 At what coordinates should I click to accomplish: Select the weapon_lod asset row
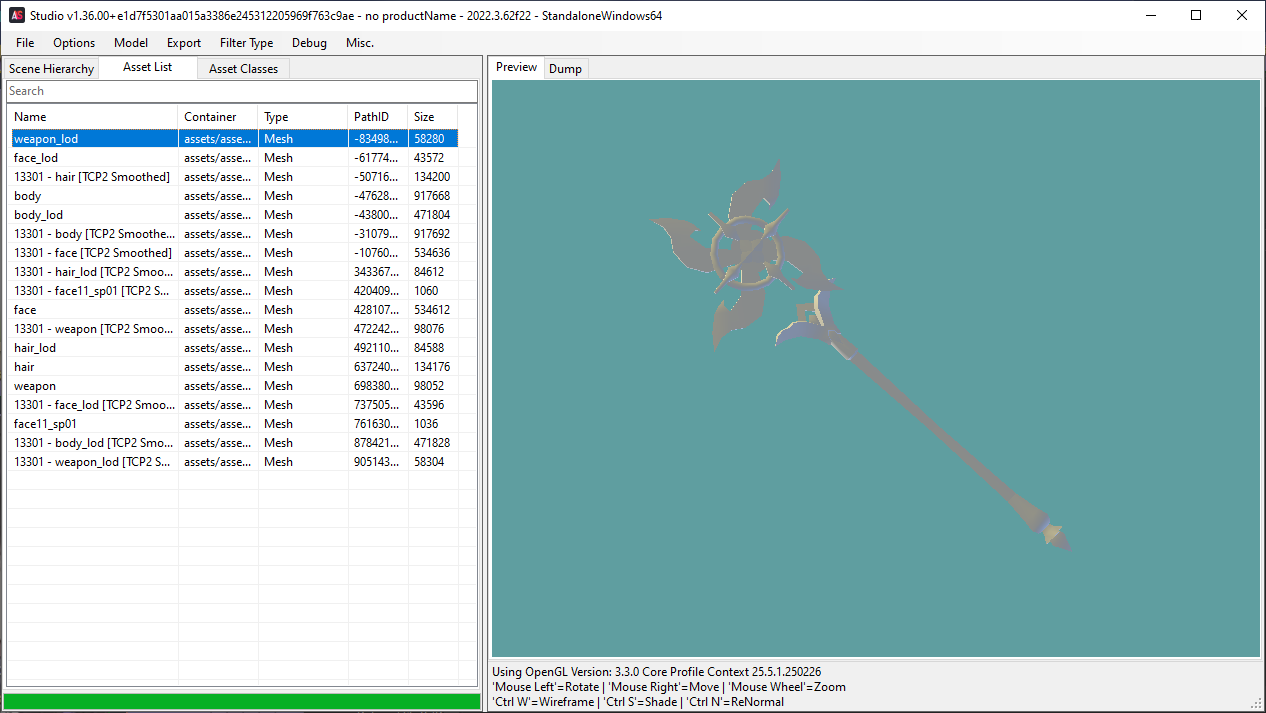coord(234,139)
